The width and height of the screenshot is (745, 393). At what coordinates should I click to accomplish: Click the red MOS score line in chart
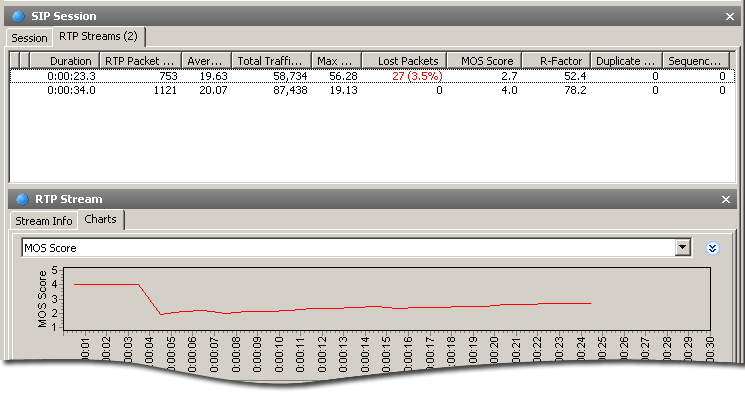pos(333,308)
